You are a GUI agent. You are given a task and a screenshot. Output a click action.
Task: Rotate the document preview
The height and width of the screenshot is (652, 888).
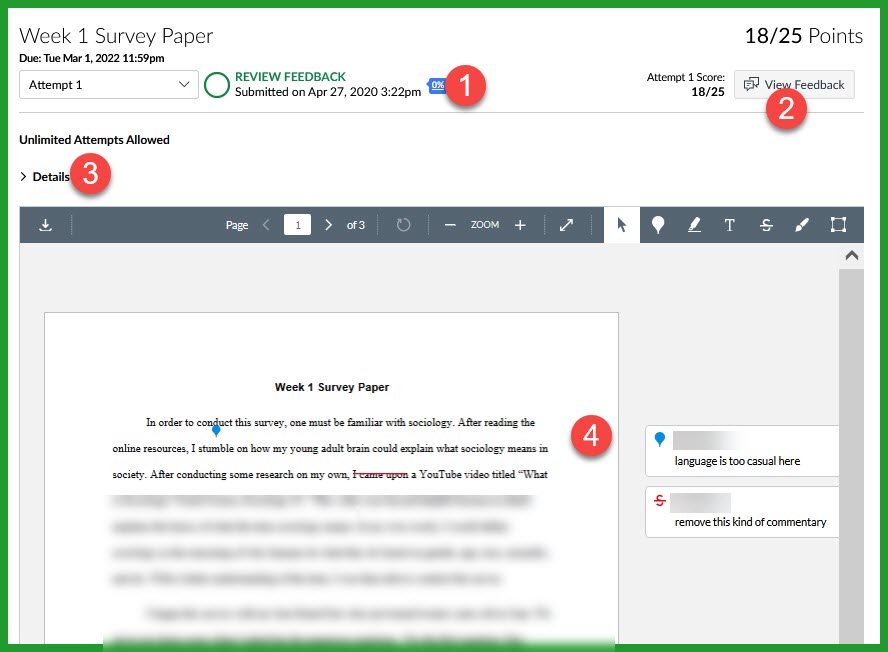(x=404, y=225)
